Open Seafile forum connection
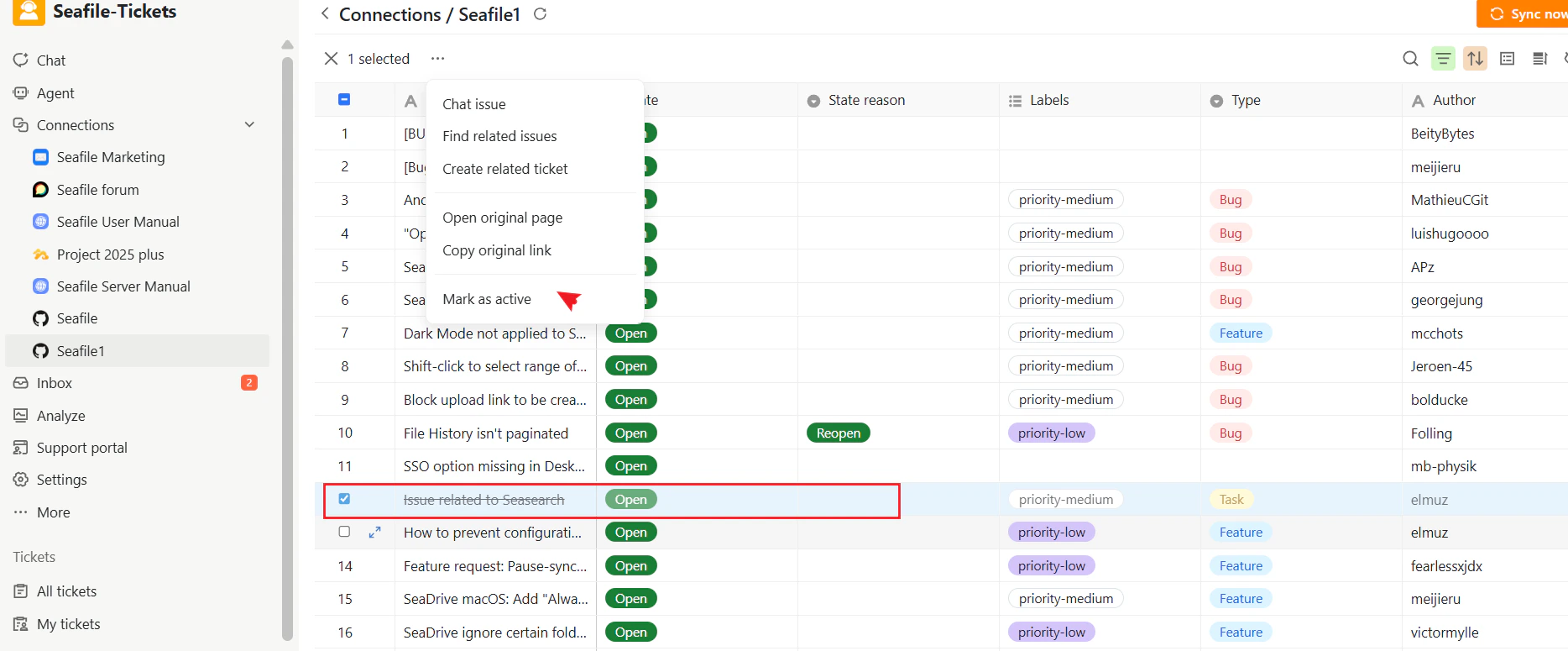Image resolution: width=1568 pixels, height=651 pixels. tap(97, 190)
